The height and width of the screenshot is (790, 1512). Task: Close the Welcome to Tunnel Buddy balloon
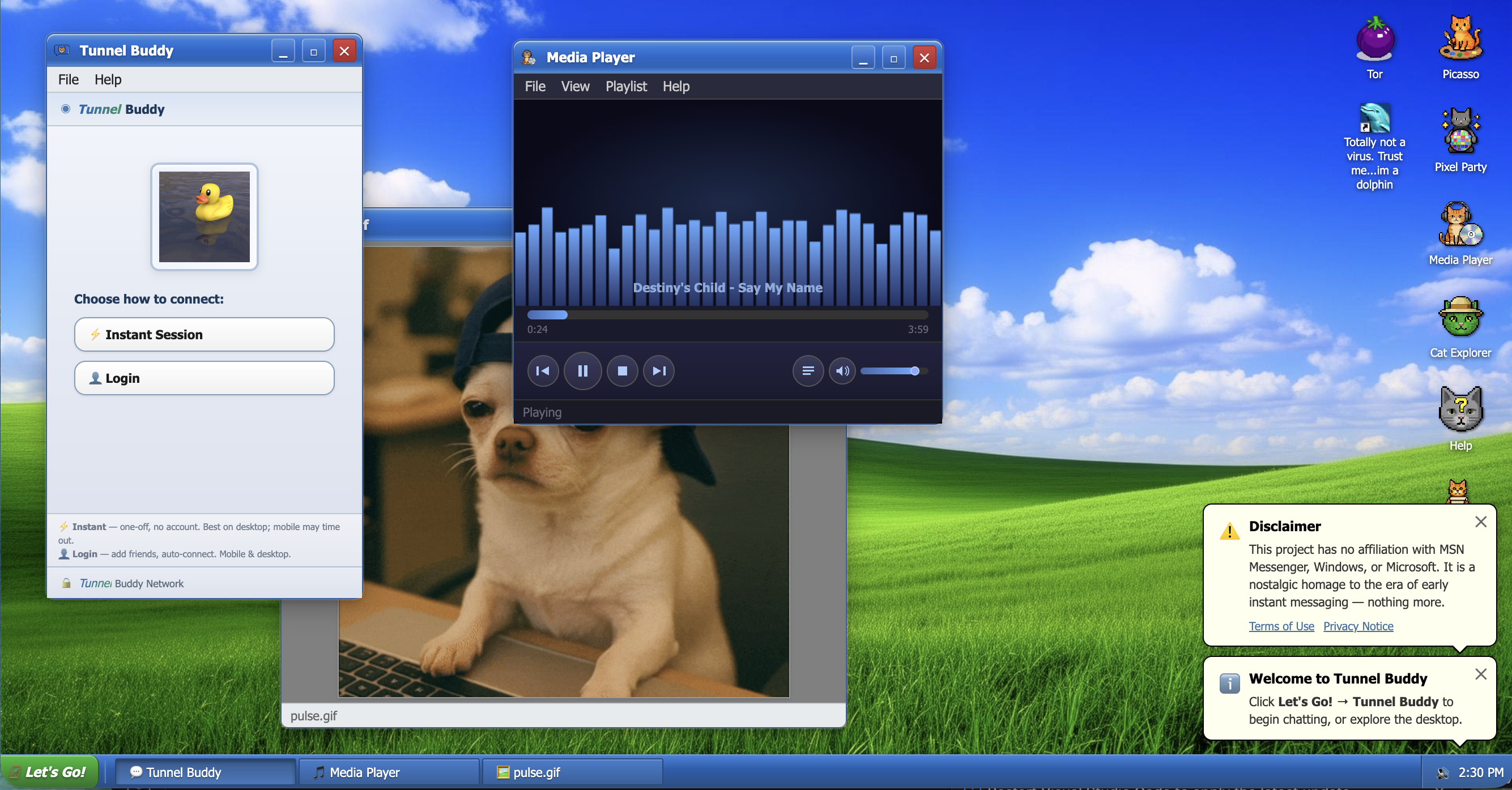tap(1480, 674)
